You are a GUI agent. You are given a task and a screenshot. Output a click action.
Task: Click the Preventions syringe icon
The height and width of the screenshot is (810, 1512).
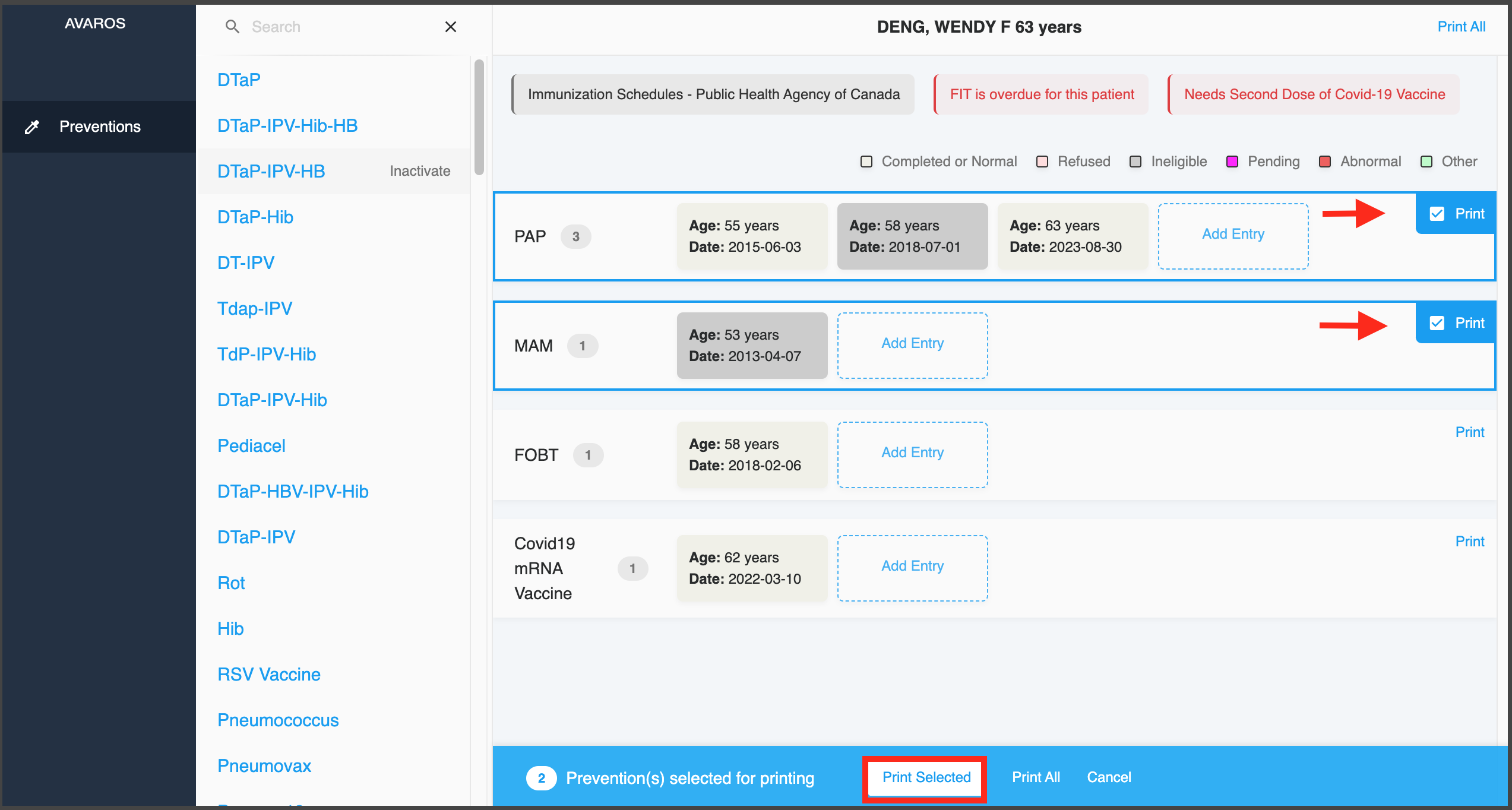point(32,126)
